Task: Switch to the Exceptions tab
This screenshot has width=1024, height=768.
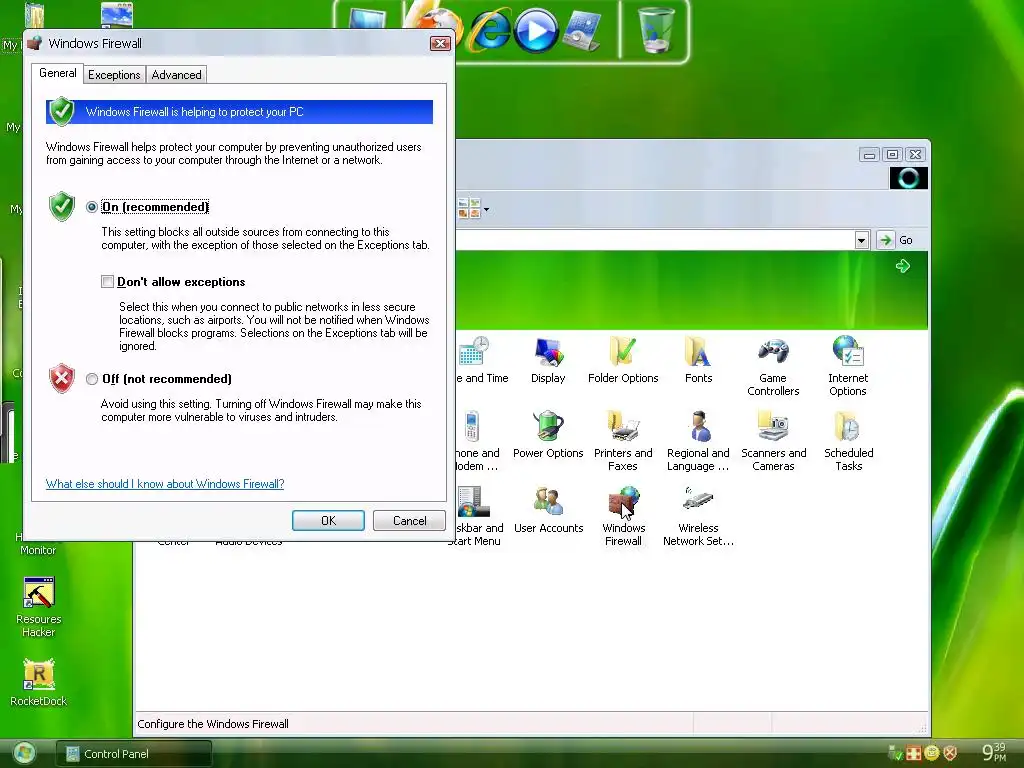Action: pos(114,74)
